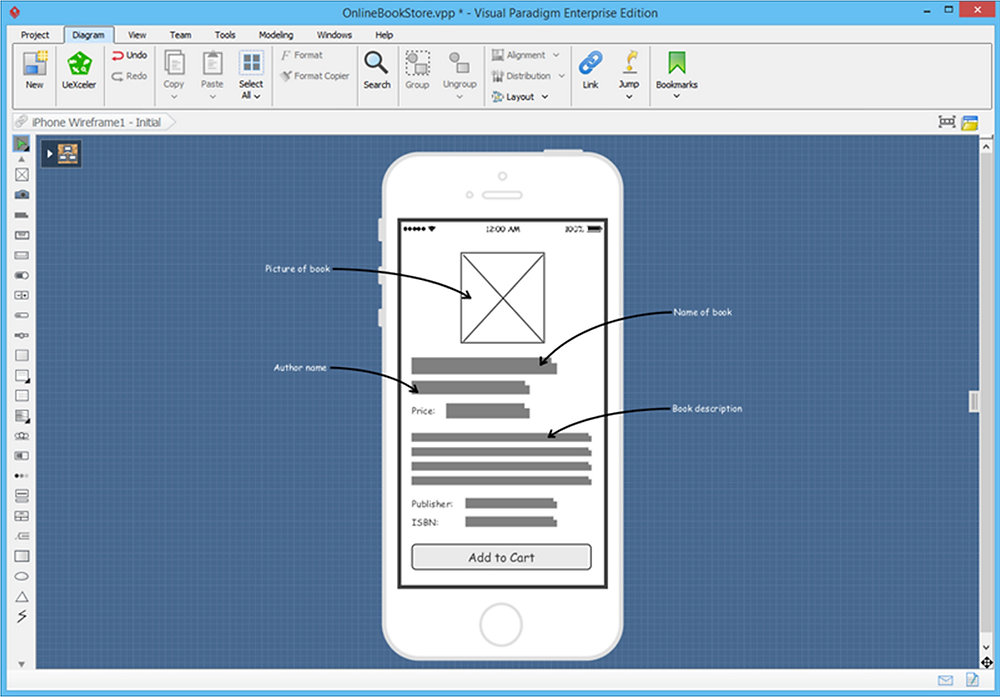1000x697 pixels.
Task: Pick the ellipse shape tool
Action: pos(22,576)
